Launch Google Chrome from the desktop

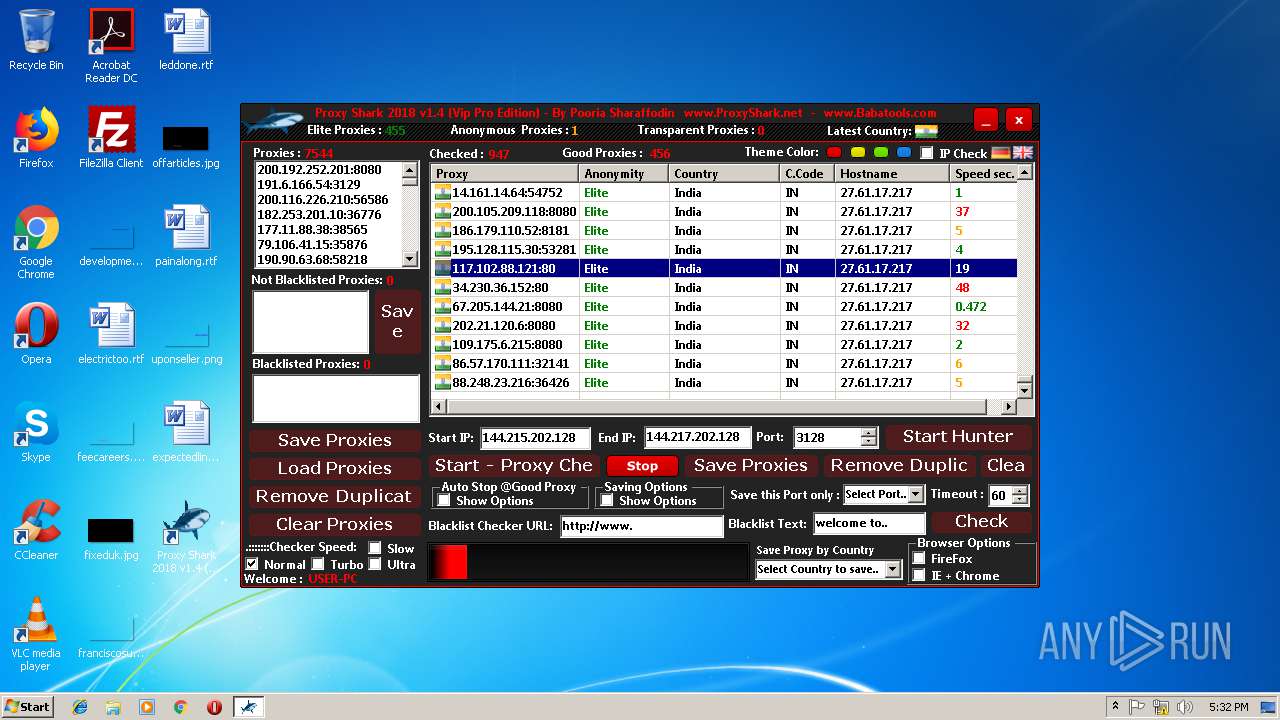pyautogui.click(x=36, y=243)
